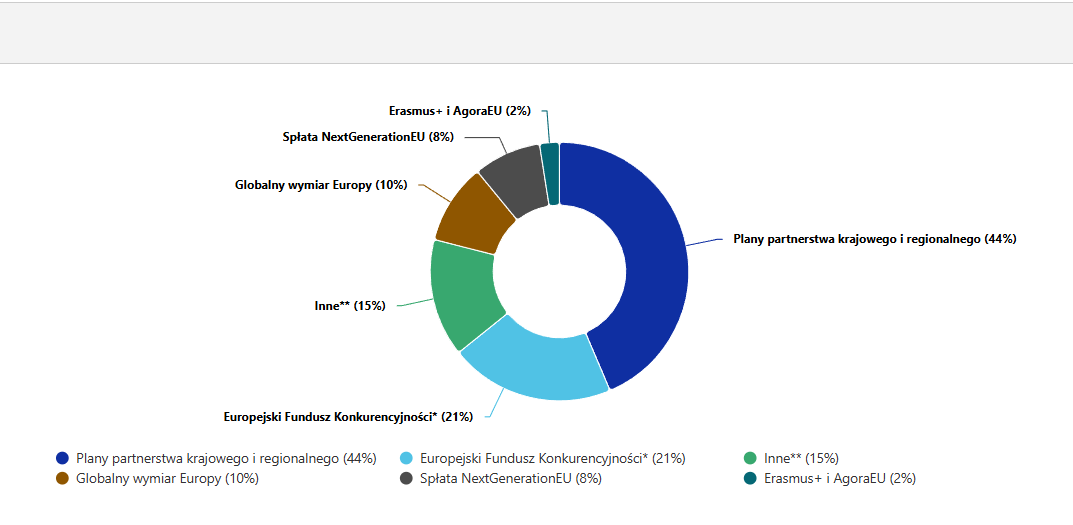Toggle Europejski Fundusz Konkurencyjności legend text entry
The width and height of the screenshot is (1073, 525).
tap(552, 458)
